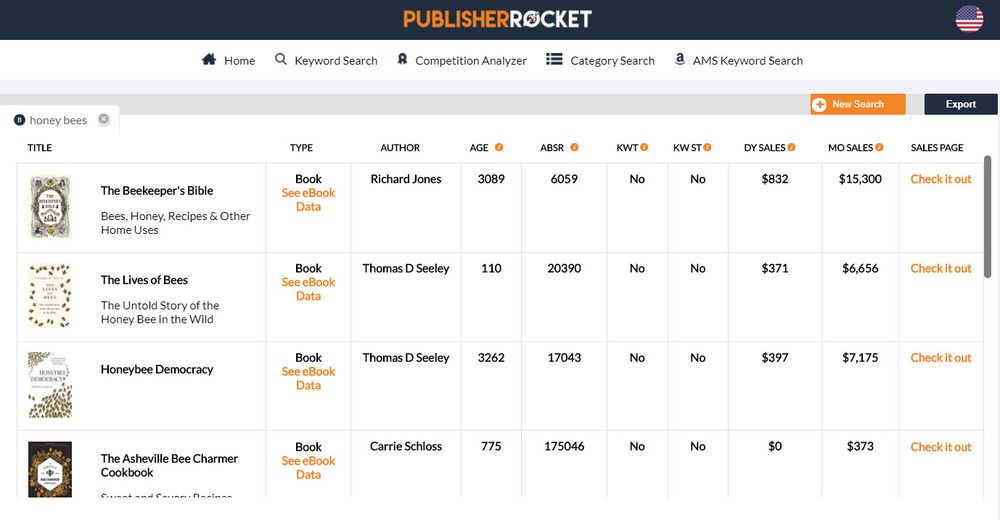Open Keyword Search
The height and width of the screenshot is (520, 1000).
[x=326, y=60]
